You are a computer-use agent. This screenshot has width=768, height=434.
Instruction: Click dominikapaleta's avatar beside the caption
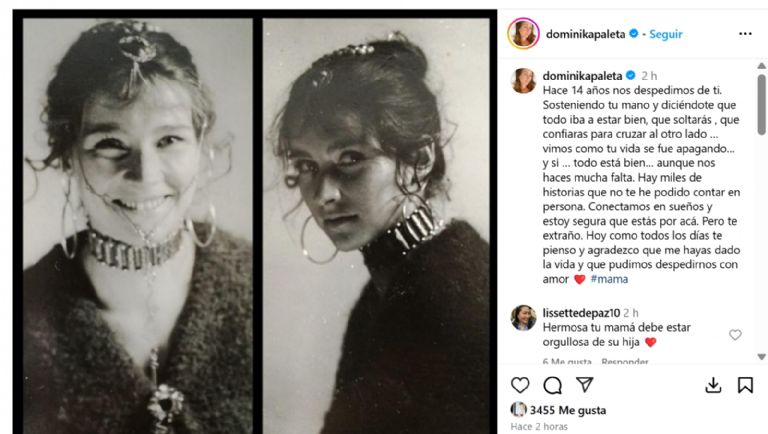pyautogui.click(x=523, y=81)
